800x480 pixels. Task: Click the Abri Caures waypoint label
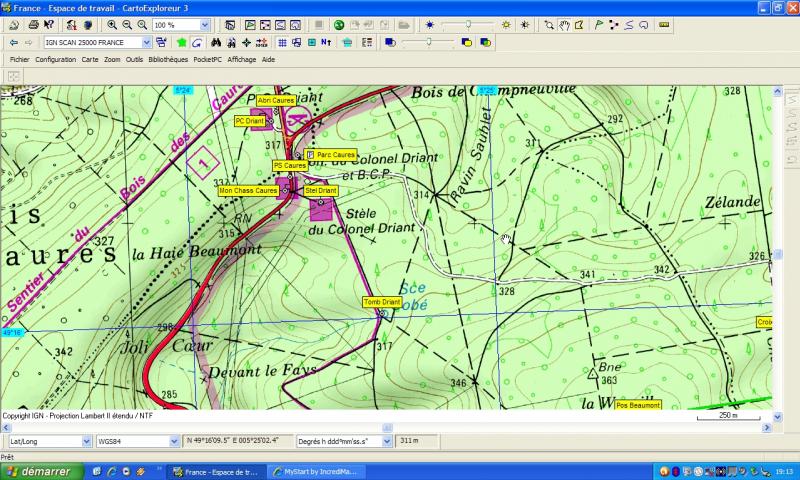point(276,100)
